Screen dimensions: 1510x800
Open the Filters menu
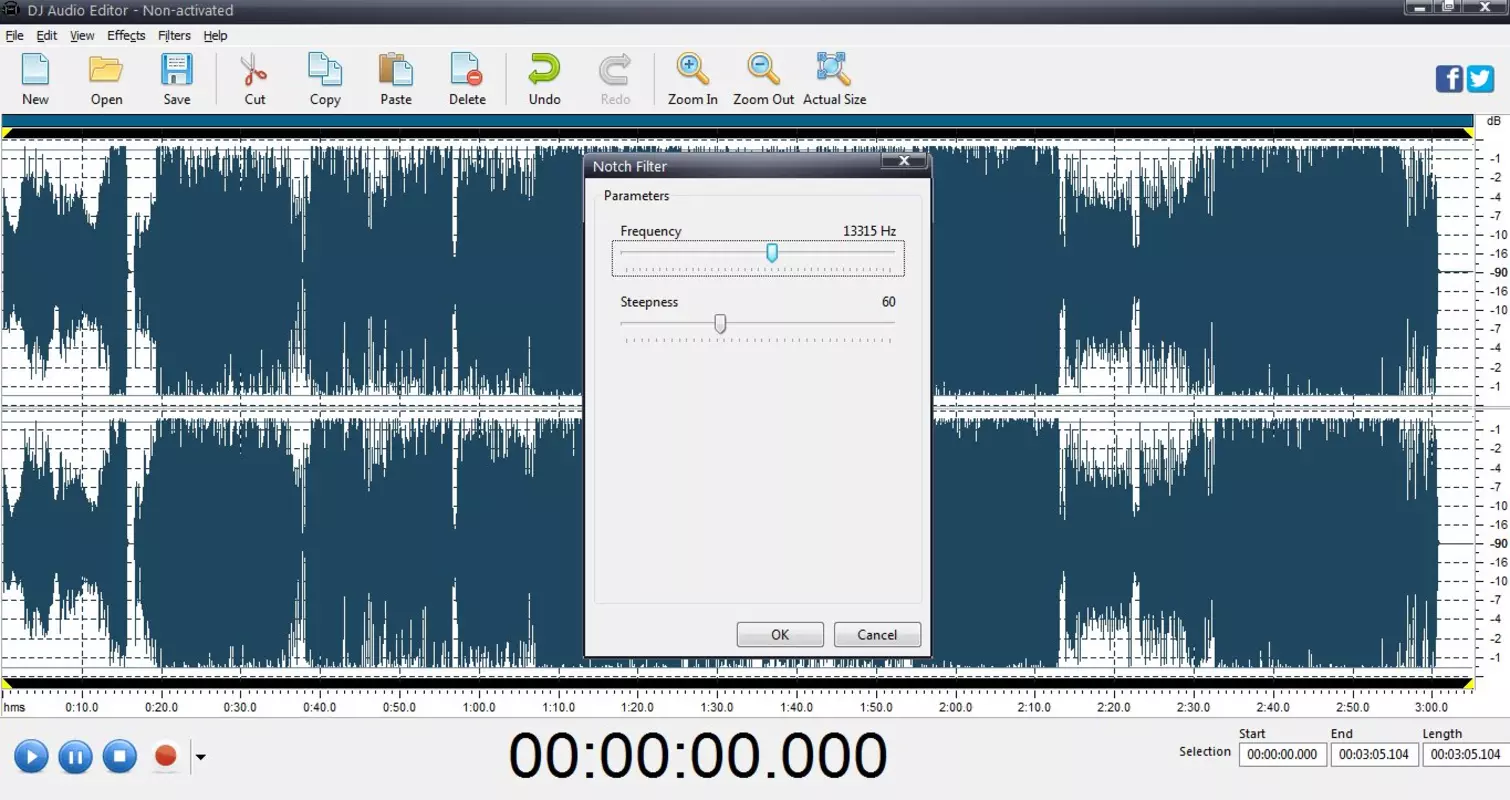point(174,36)
